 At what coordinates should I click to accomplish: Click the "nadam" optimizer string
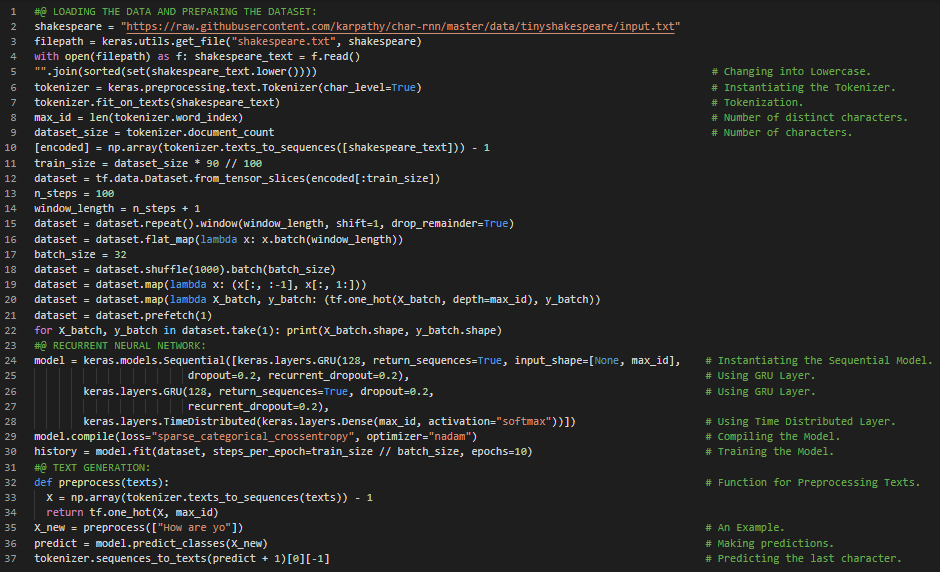pyautogui.click(x=448, y=437)
